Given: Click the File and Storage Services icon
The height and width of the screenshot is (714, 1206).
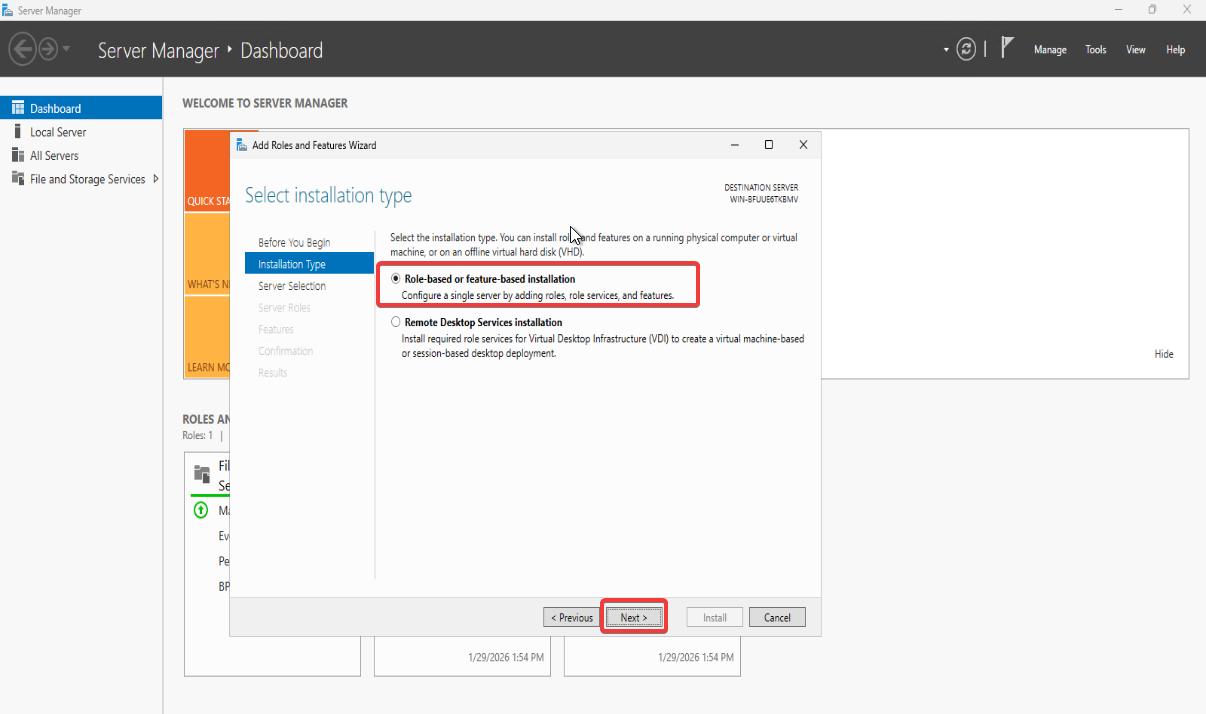Looking at the screenshot, I should click(x=17, y=179).
